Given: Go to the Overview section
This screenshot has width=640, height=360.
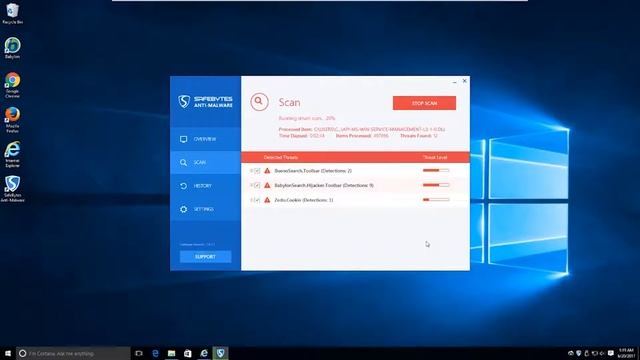Looking at the screenshot, I should tap(205, 139).
